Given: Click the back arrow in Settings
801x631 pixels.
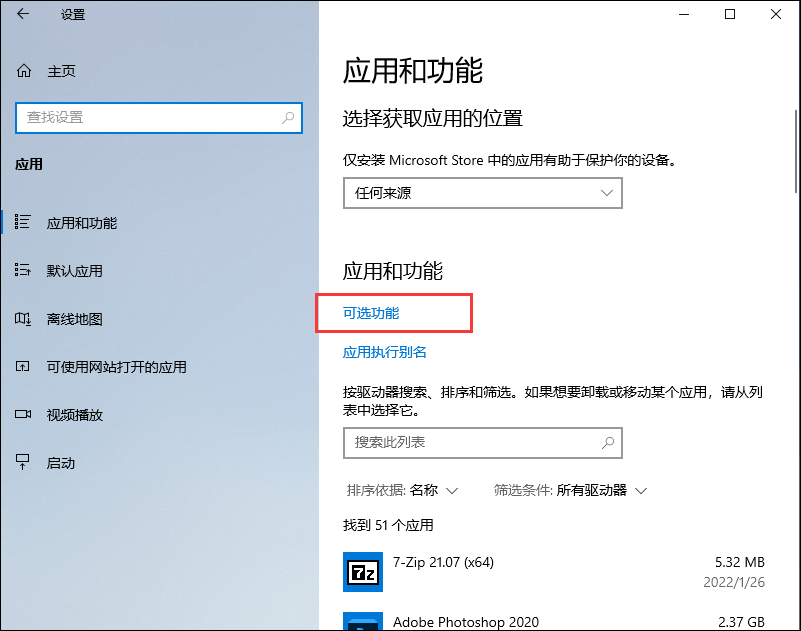Looking at the screenshot, I should (23, 14).
